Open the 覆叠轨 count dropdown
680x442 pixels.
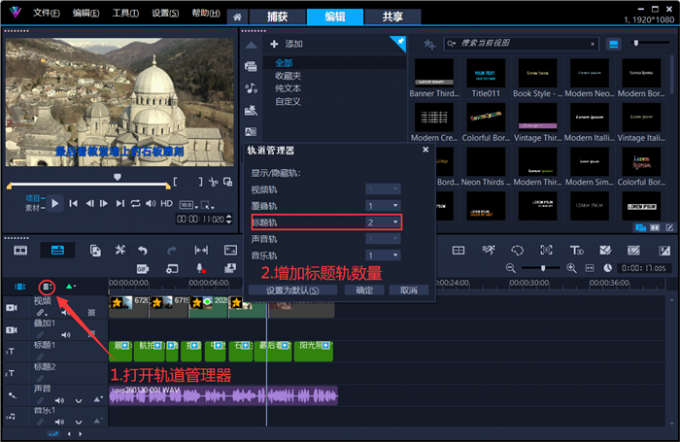point(395,205)
